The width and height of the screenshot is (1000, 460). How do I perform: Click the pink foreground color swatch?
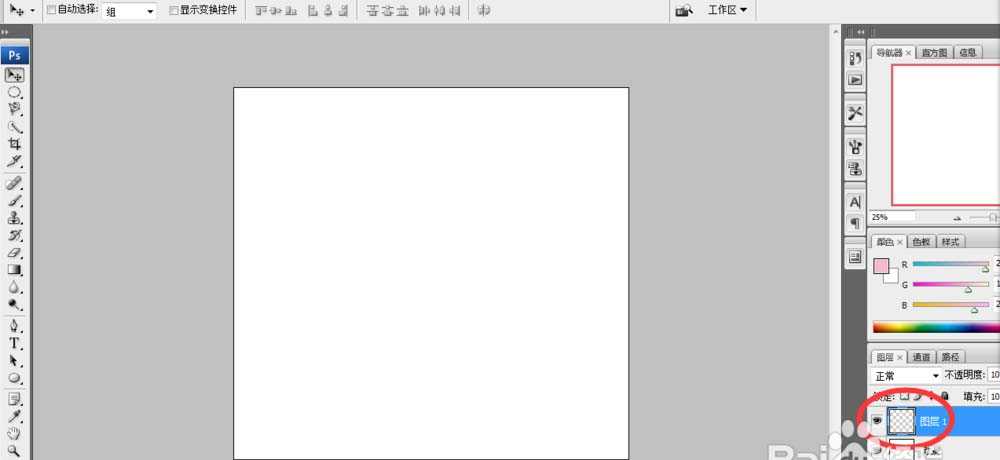point(881,266)
